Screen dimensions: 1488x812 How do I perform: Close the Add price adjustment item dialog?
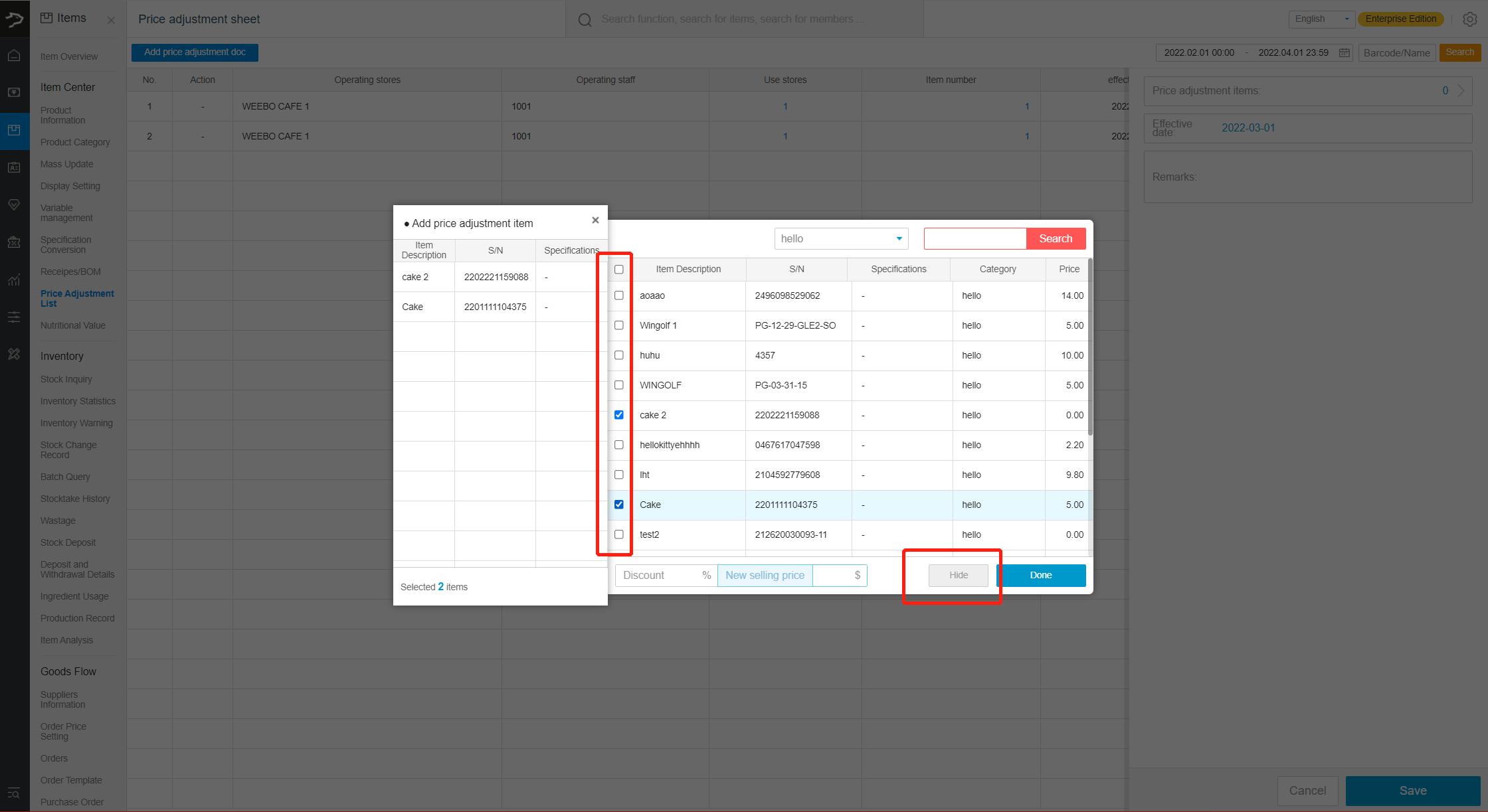595,220
